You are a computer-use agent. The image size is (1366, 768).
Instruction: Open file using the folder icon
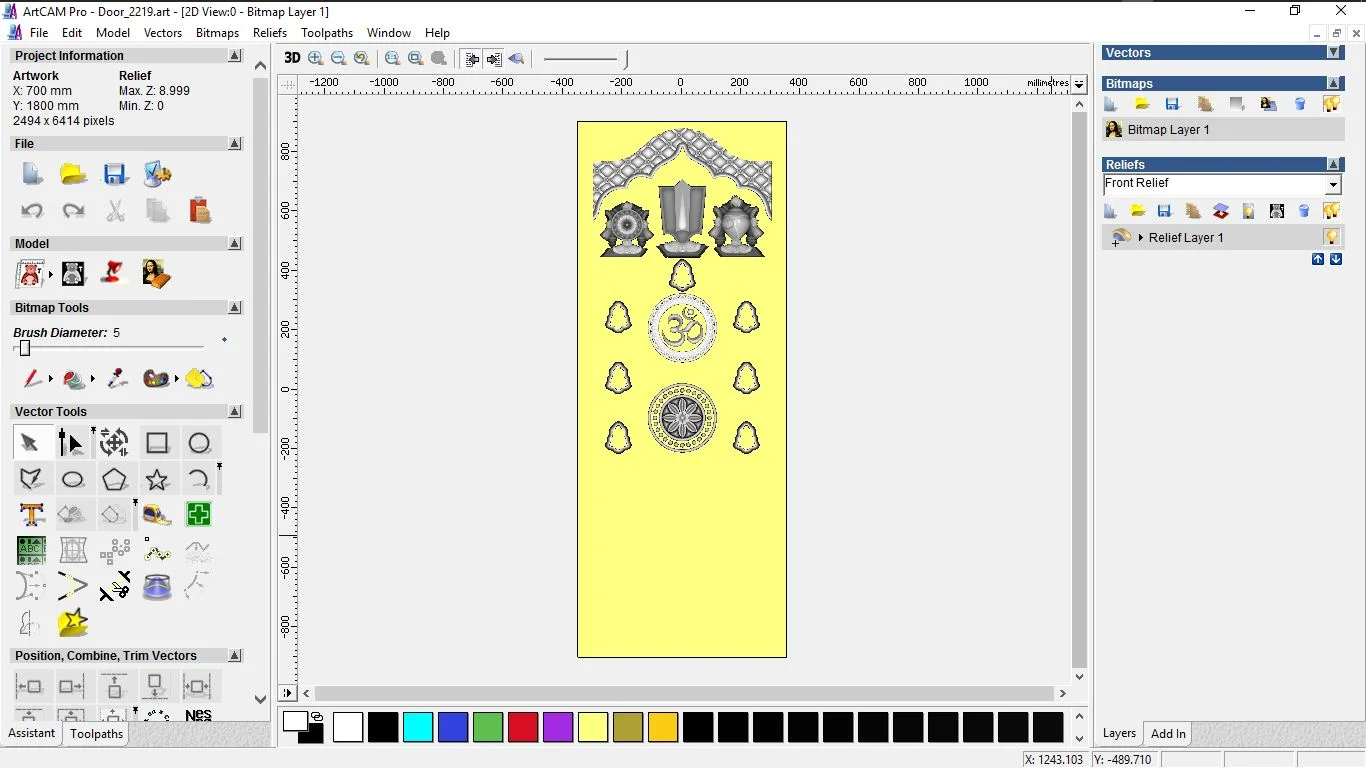point(73,175)
